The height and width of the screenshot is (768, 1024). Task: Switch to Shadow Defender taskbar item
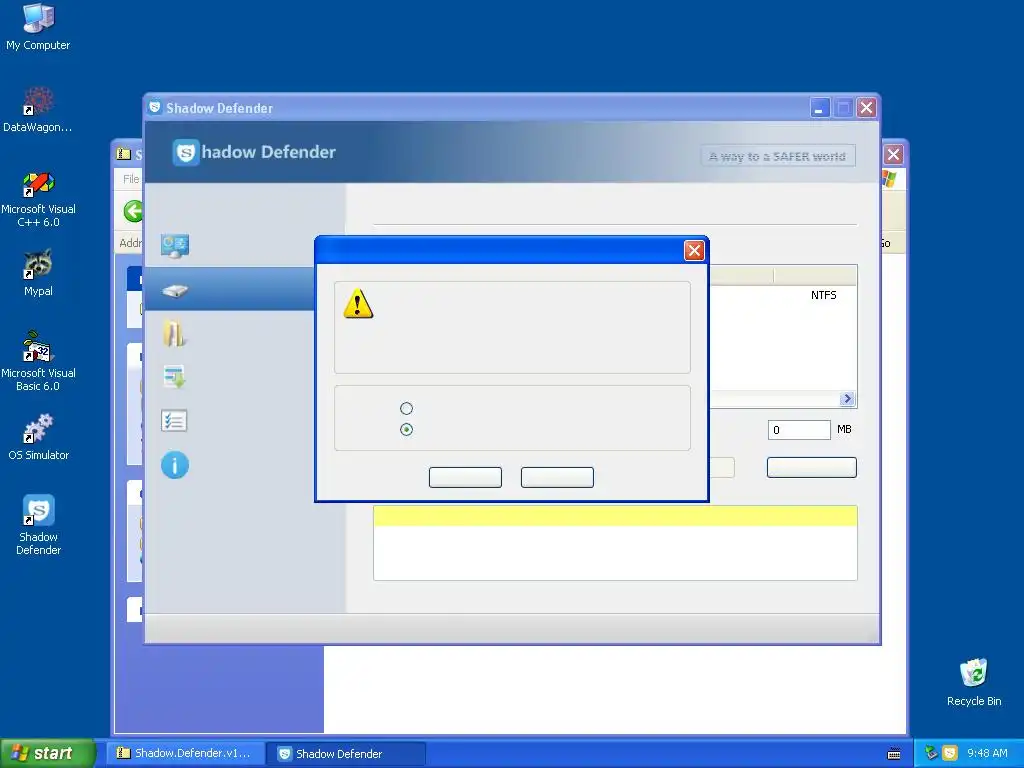coord(346,754)
